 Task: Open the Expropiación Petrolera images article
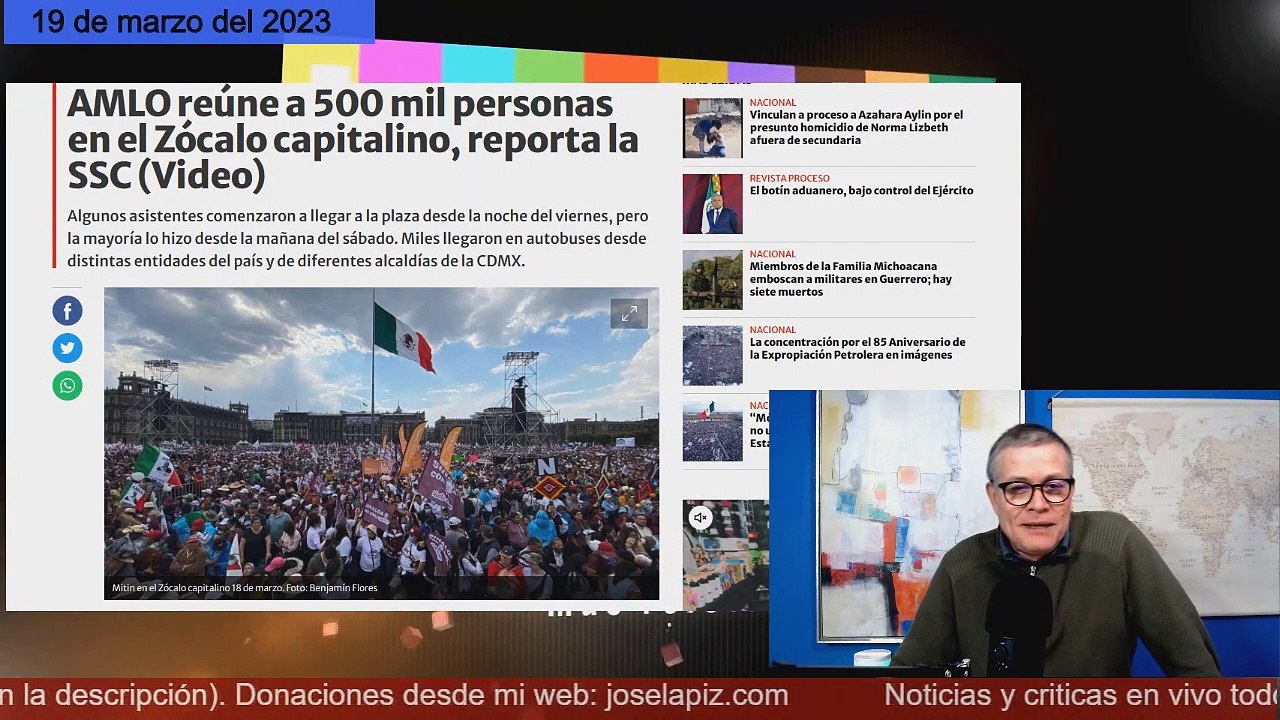tap(858, 348)
